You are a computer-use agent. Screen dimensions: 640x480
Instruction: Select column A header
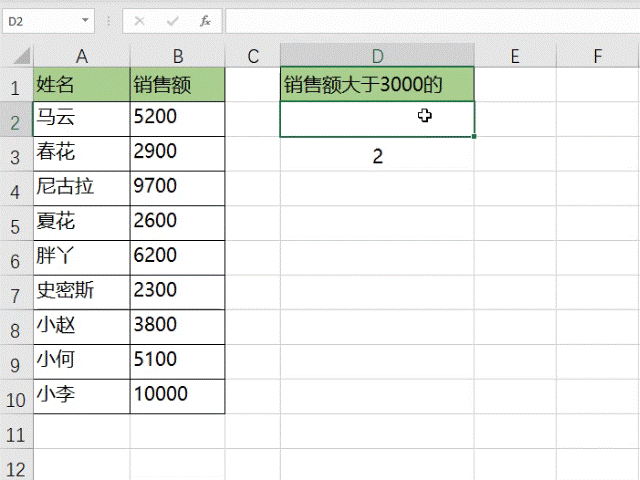point(82,56)
